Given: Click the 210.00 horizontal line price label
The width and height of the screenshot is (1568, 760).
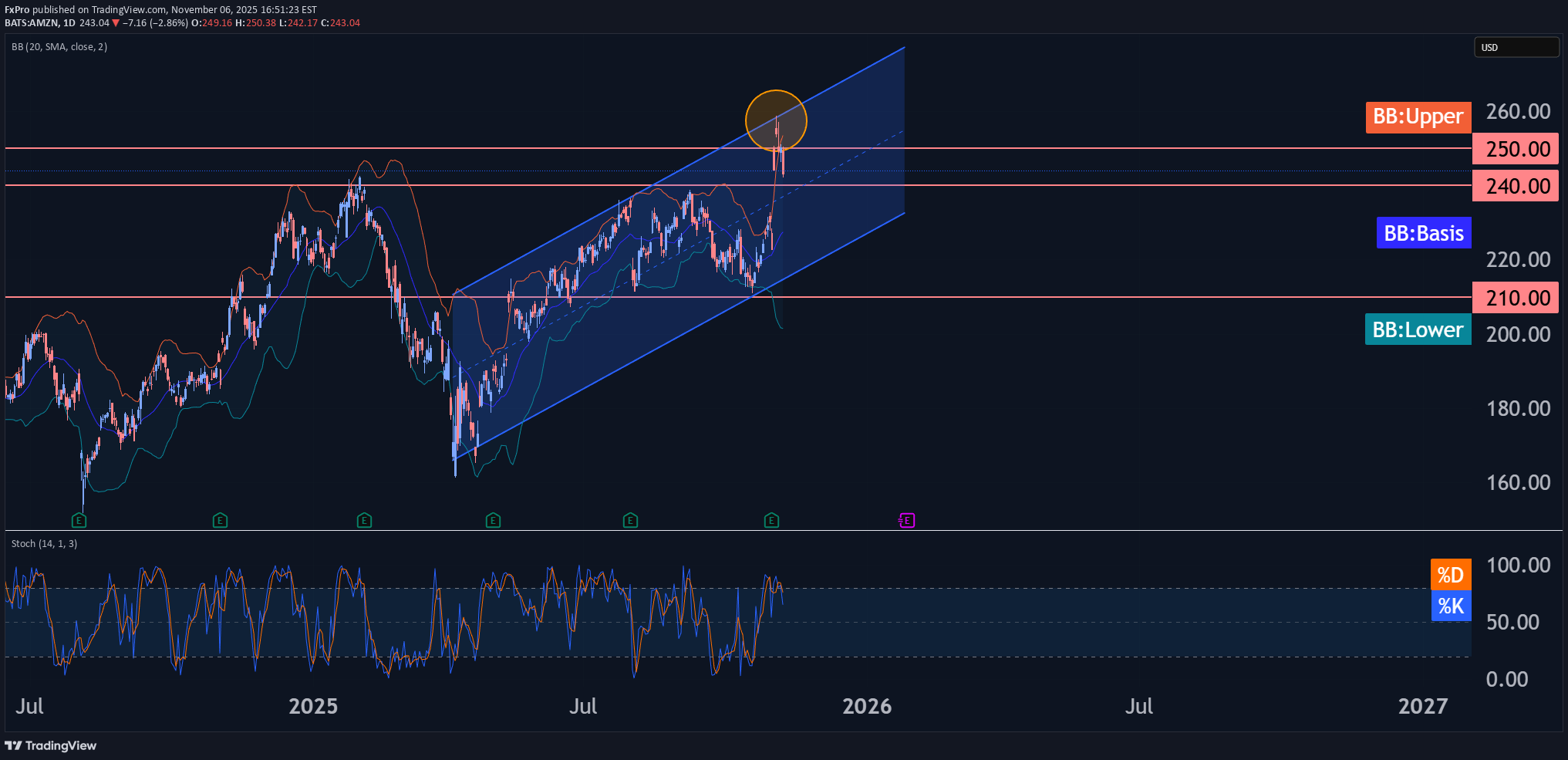Looking at the screenshot, I should pos(1516,298).
